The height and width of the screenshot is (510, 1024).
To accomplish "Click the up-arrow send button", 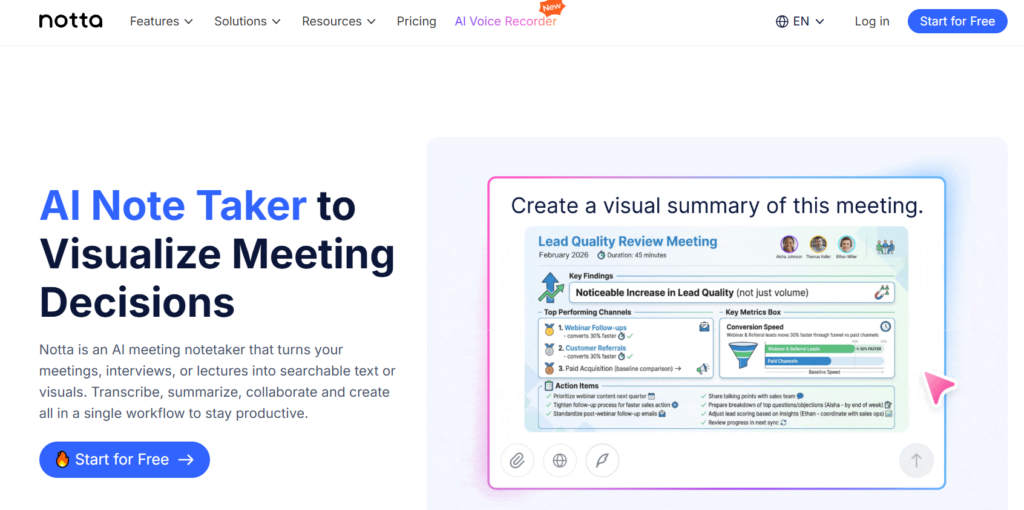I will point(916,460).
